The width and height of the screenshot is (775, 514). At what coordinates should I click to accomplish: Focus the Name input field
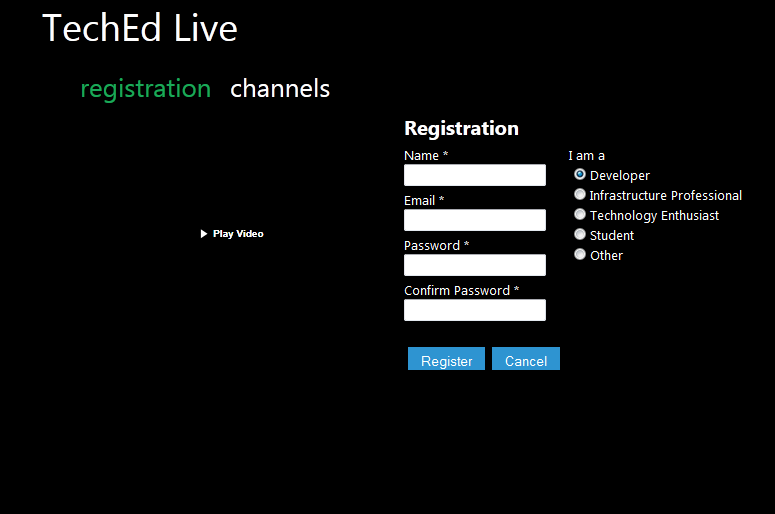pyautogui.click(x=475, y=175)
